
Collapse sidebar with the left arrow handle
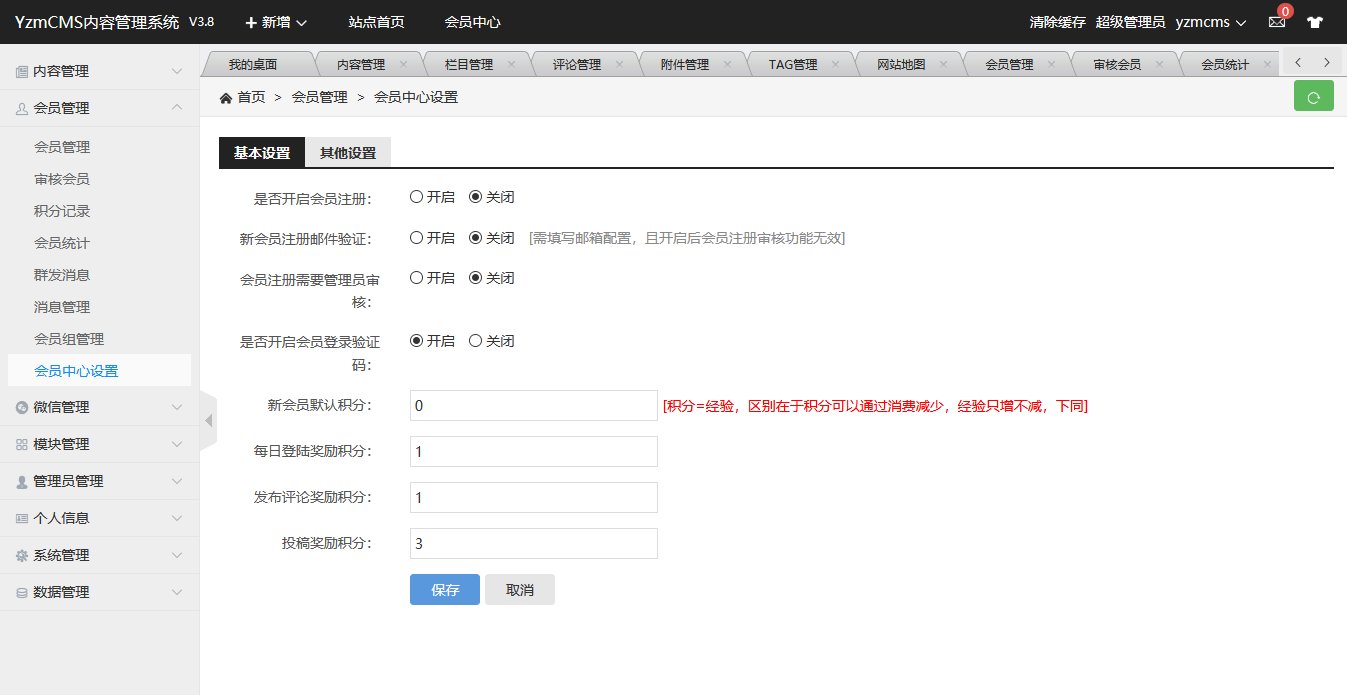208,421
